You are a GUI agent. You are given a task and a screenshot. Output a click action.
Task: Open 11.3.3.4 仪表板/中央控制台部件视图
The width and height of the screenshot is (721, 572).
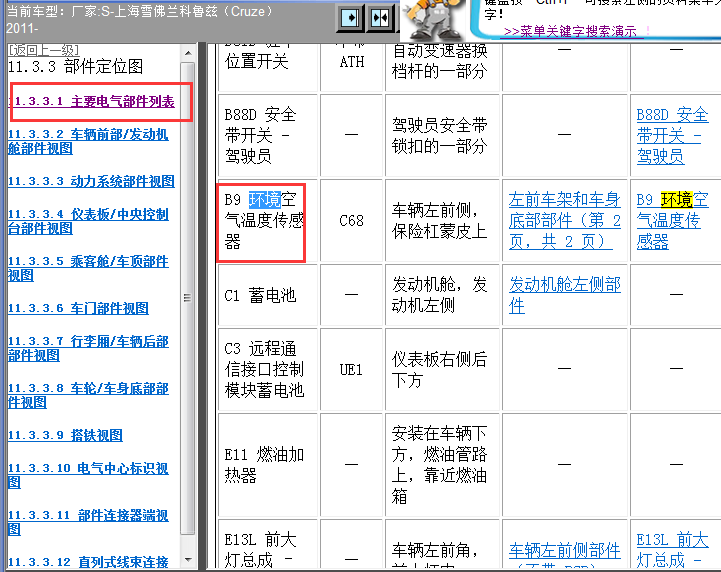pos(88,221)
